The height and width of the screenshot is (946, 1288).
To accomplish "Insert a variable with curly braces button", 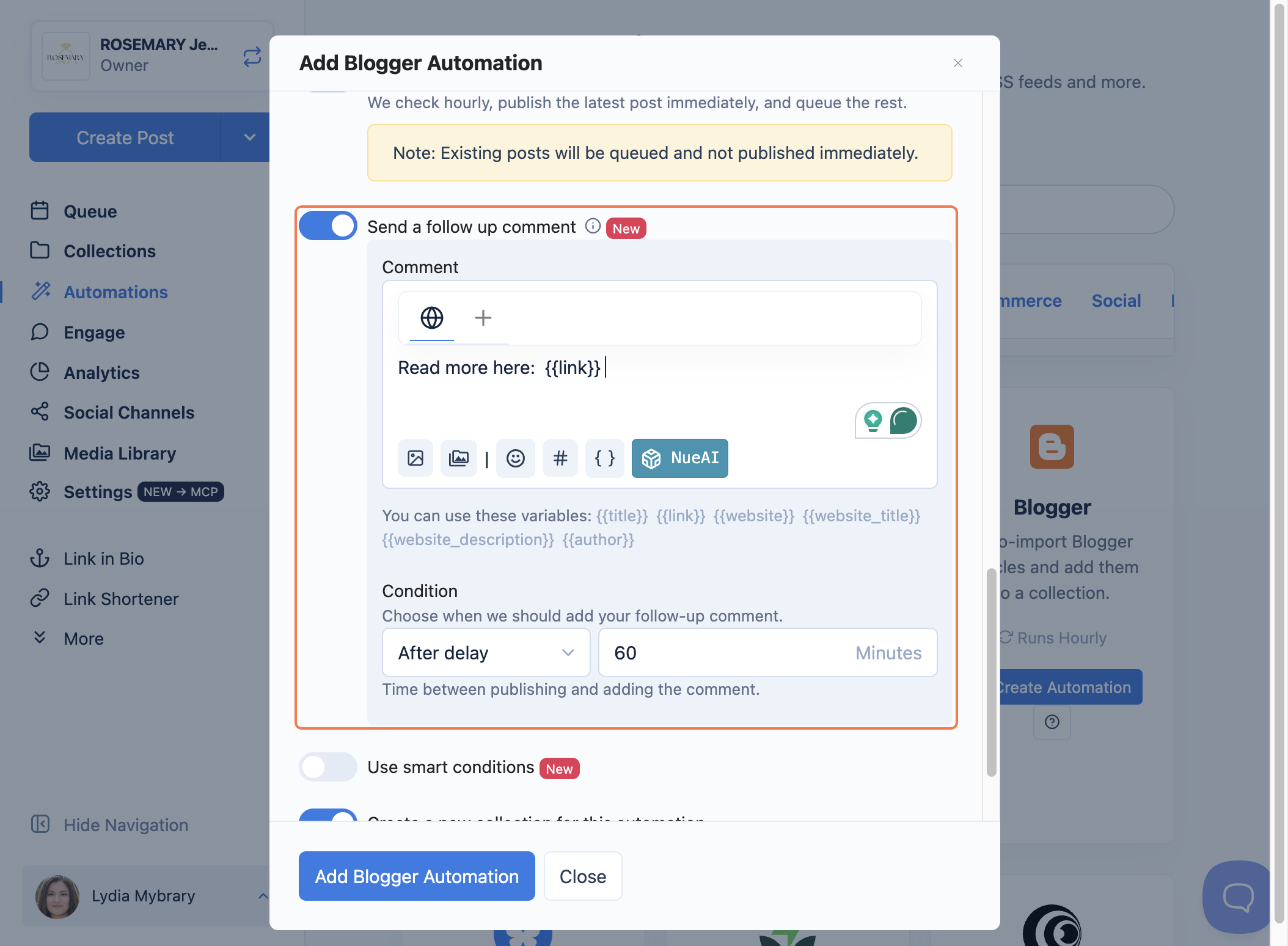I will click(605, 458).
